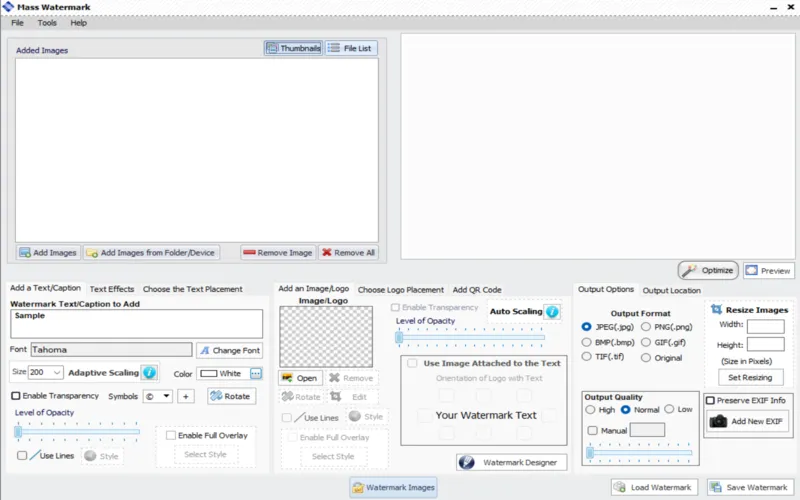Screen dimensions: 800x500
Task: Select Low output quality
Action: tap(669, 409)
